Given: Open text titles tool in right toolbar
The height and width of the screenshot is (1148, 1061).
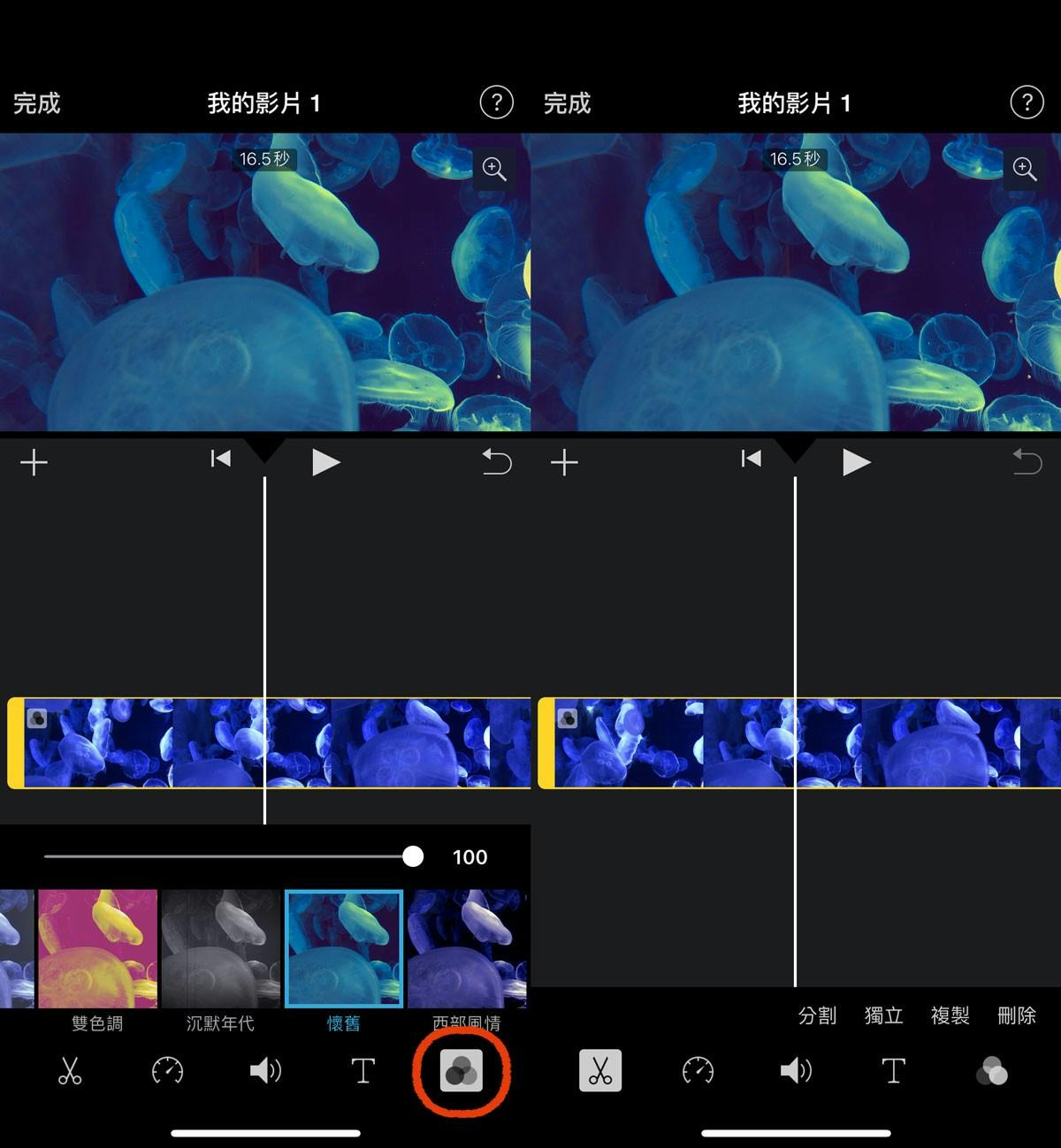Looking at the screenshot, I should click(x=893, y=1071).
